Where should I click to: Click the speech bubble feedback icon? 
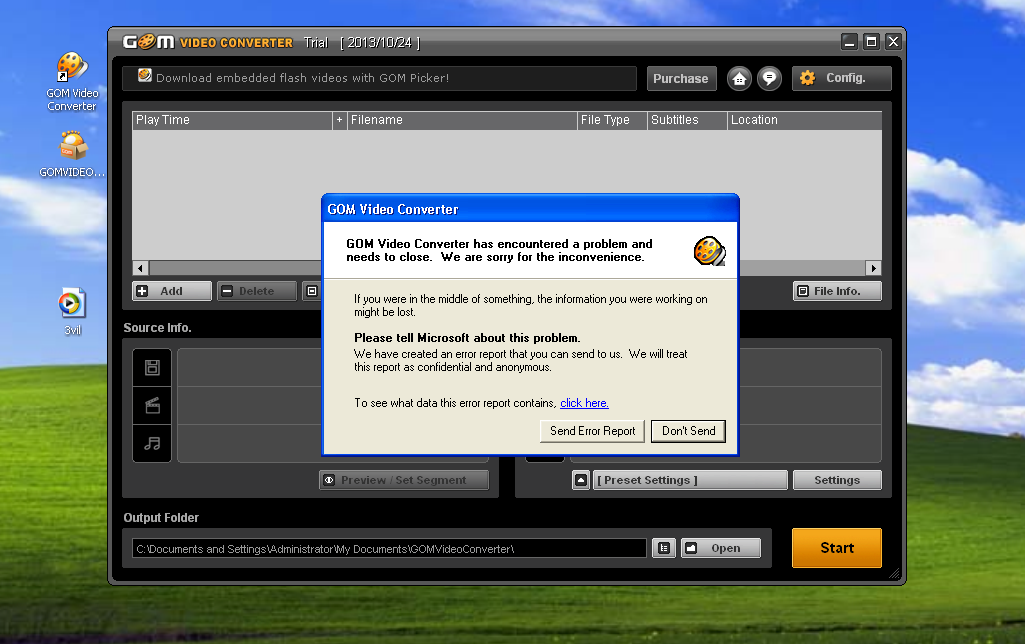[769, 78]
